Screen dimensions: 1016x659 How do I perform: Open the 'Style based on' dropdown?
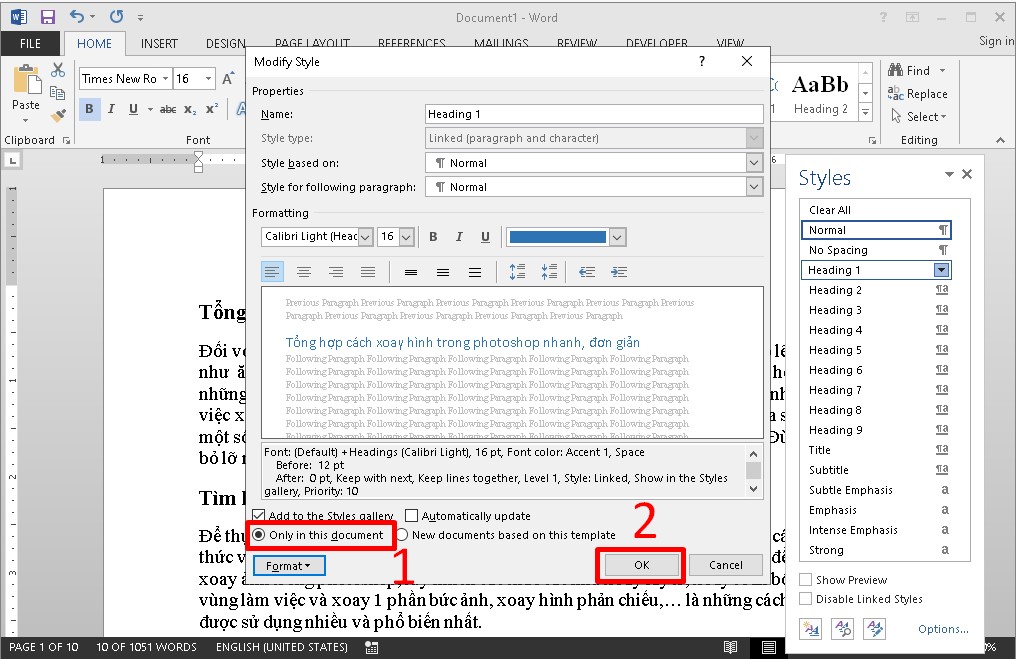click(x=754, y=163)
